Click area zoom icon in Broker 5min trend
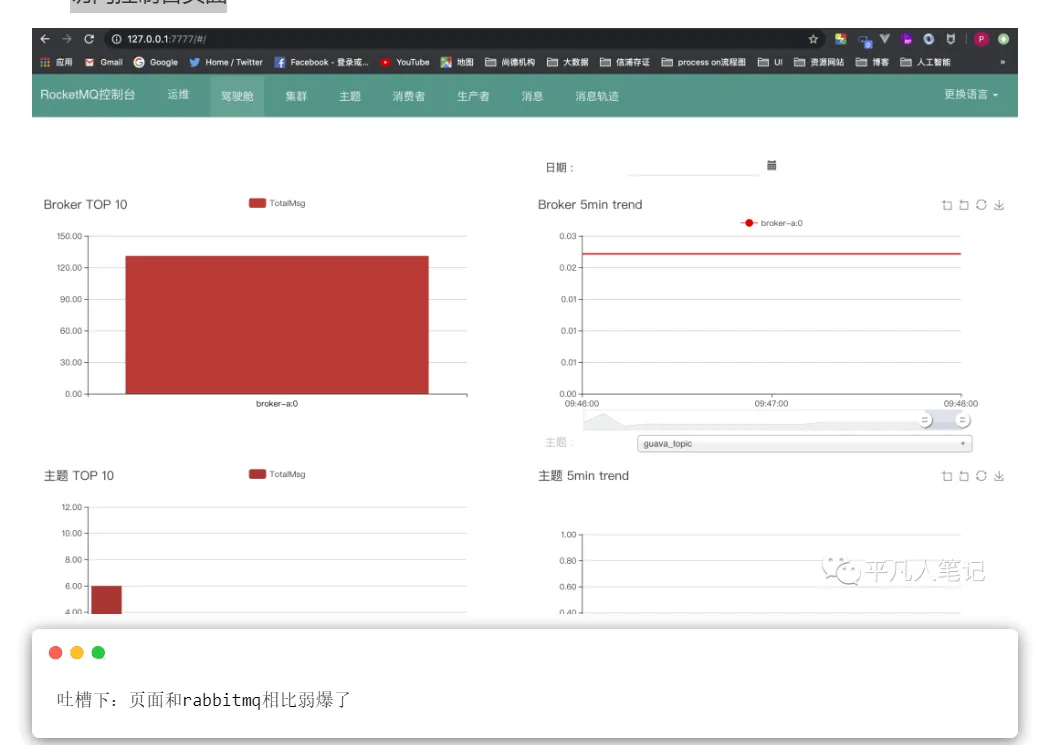The width and height of the screenshot is (1051, 745). click(946, 205)
